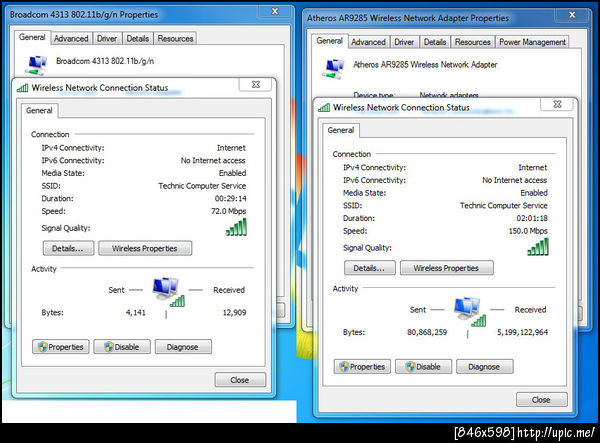Click sent bytes '4,141' value
This screenshot has width=600, height=443.
[136, 313]
